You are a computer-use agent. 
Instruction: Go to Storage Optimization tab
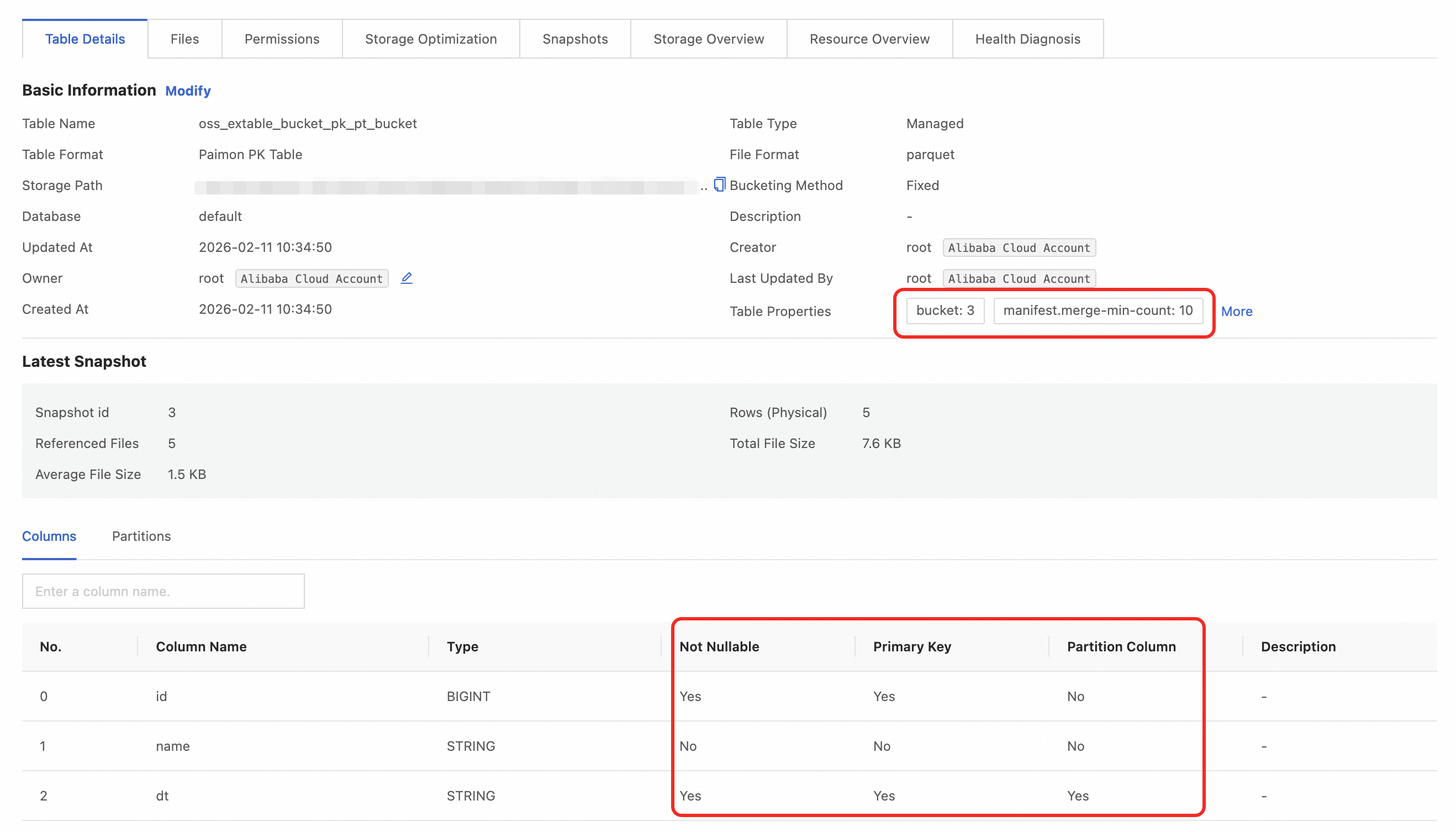click(x=431, y=39)
